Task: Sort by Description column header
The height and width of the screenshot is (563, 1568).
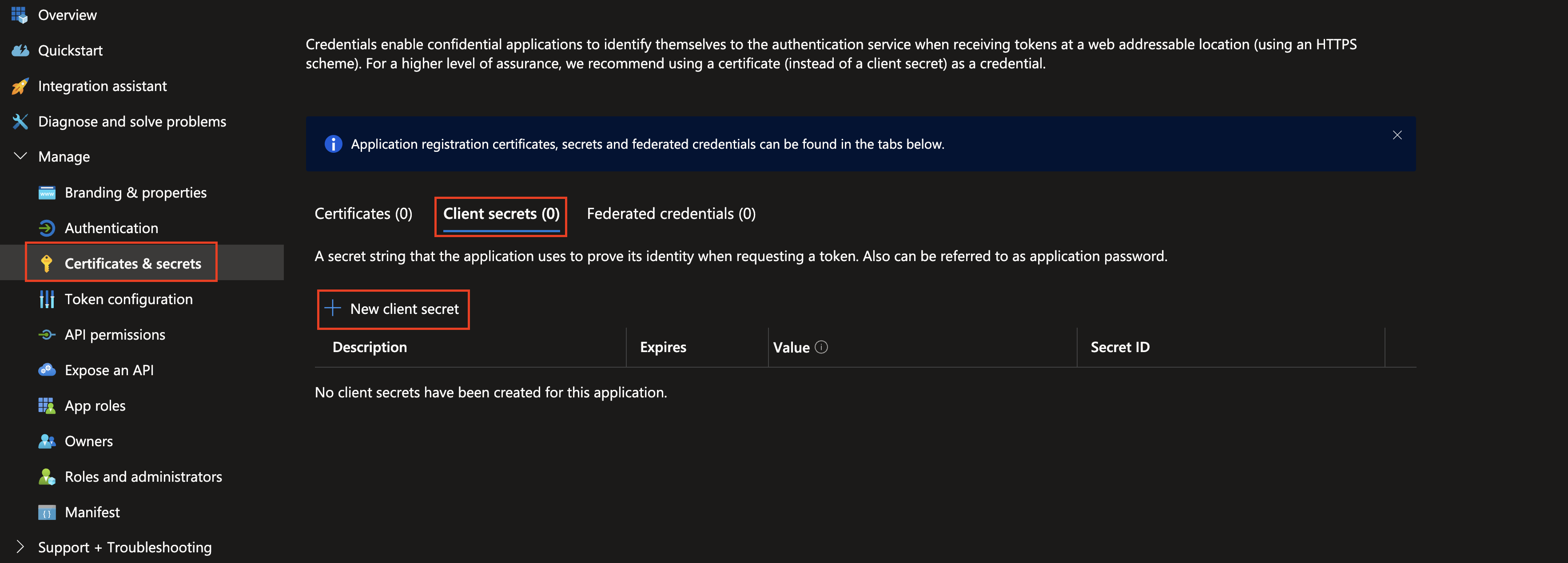Action: (x=370, y=347)
